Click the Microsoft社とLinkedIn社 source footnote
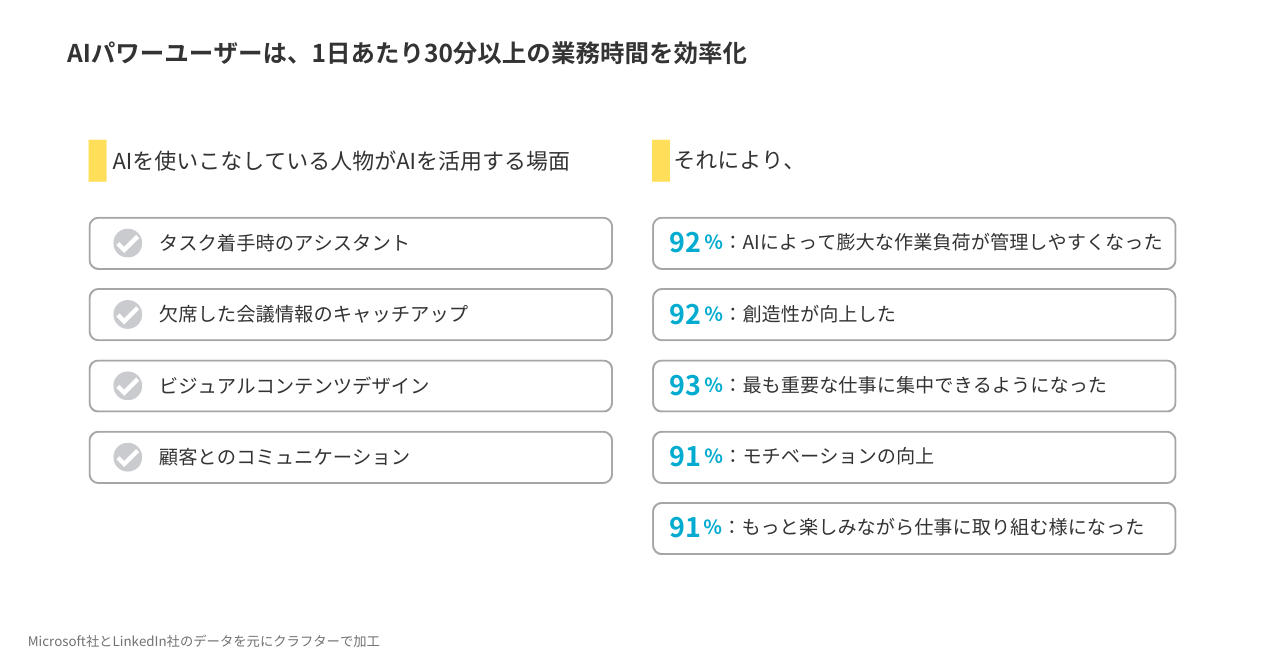Viewport: 1280px width, 670px height. (204, 641)
